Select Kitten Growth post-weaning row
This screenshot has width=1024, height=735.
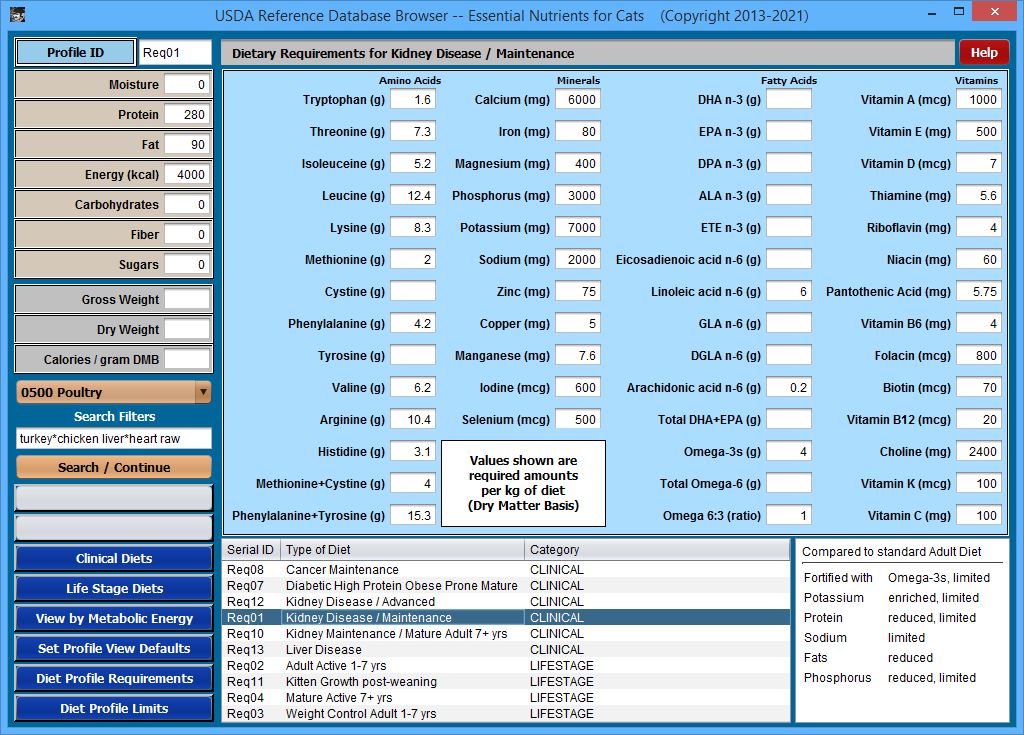click(x=361, y=682)
